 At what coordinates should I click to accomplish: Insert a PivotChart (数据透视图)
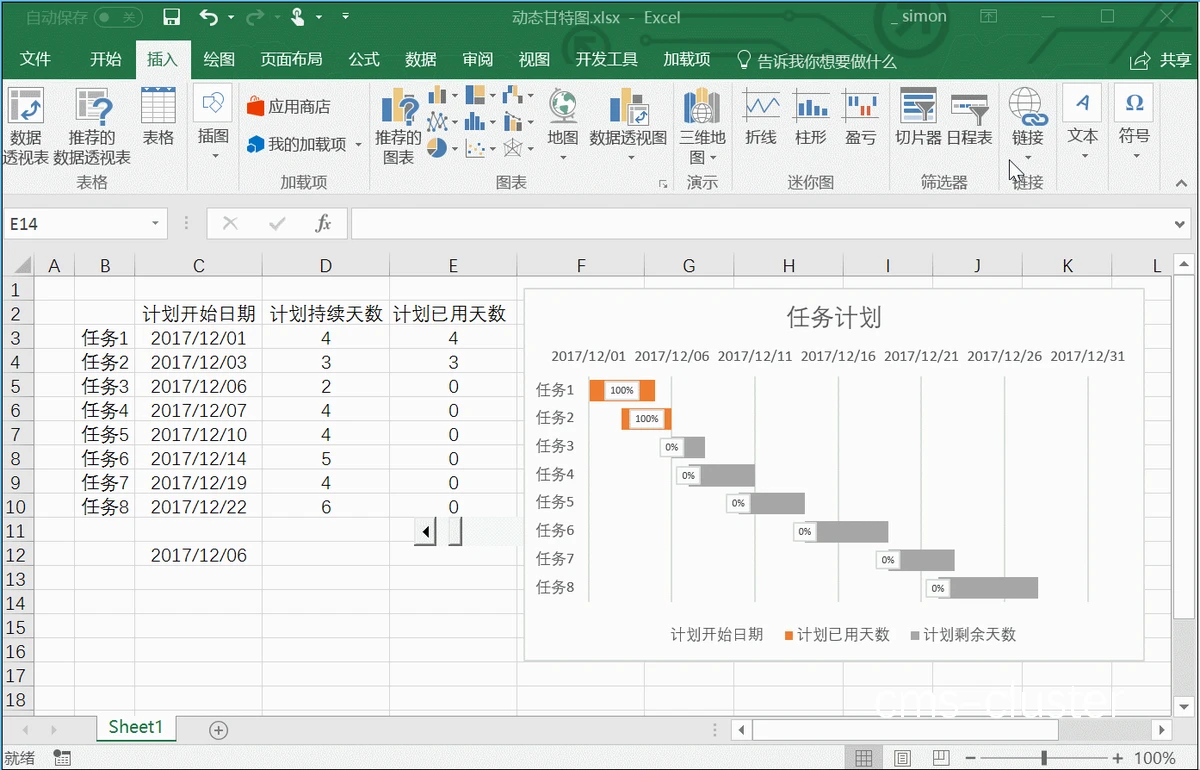(628, 124)
